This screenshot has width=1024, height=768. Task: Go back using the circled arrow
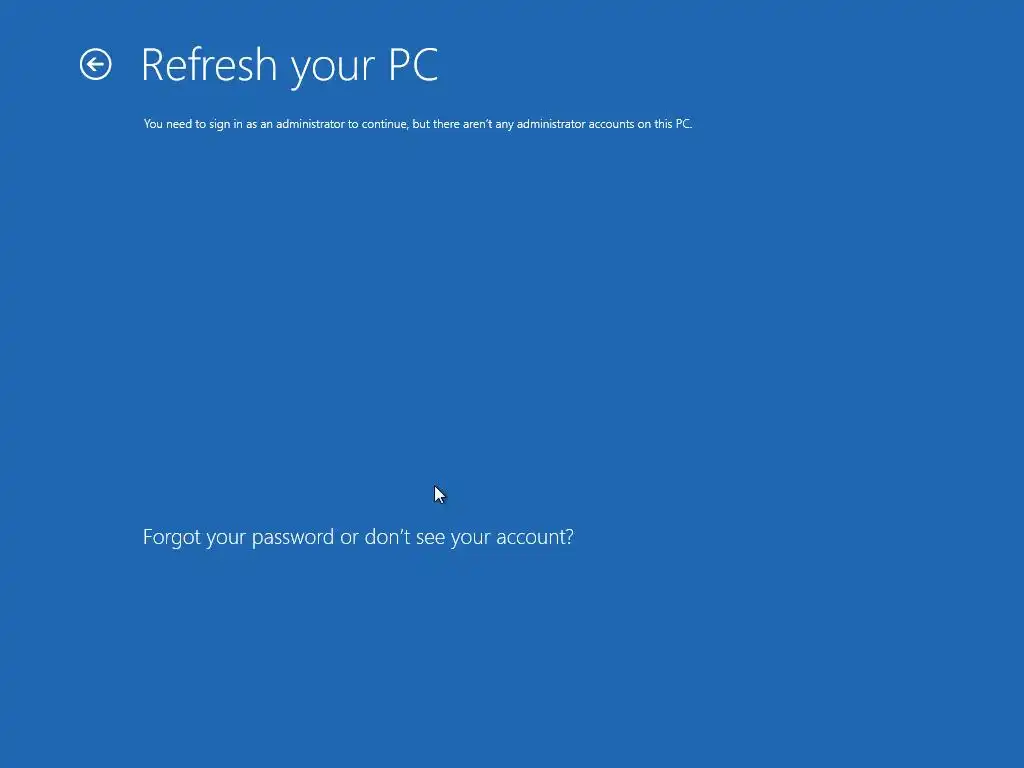coord(95,65)
